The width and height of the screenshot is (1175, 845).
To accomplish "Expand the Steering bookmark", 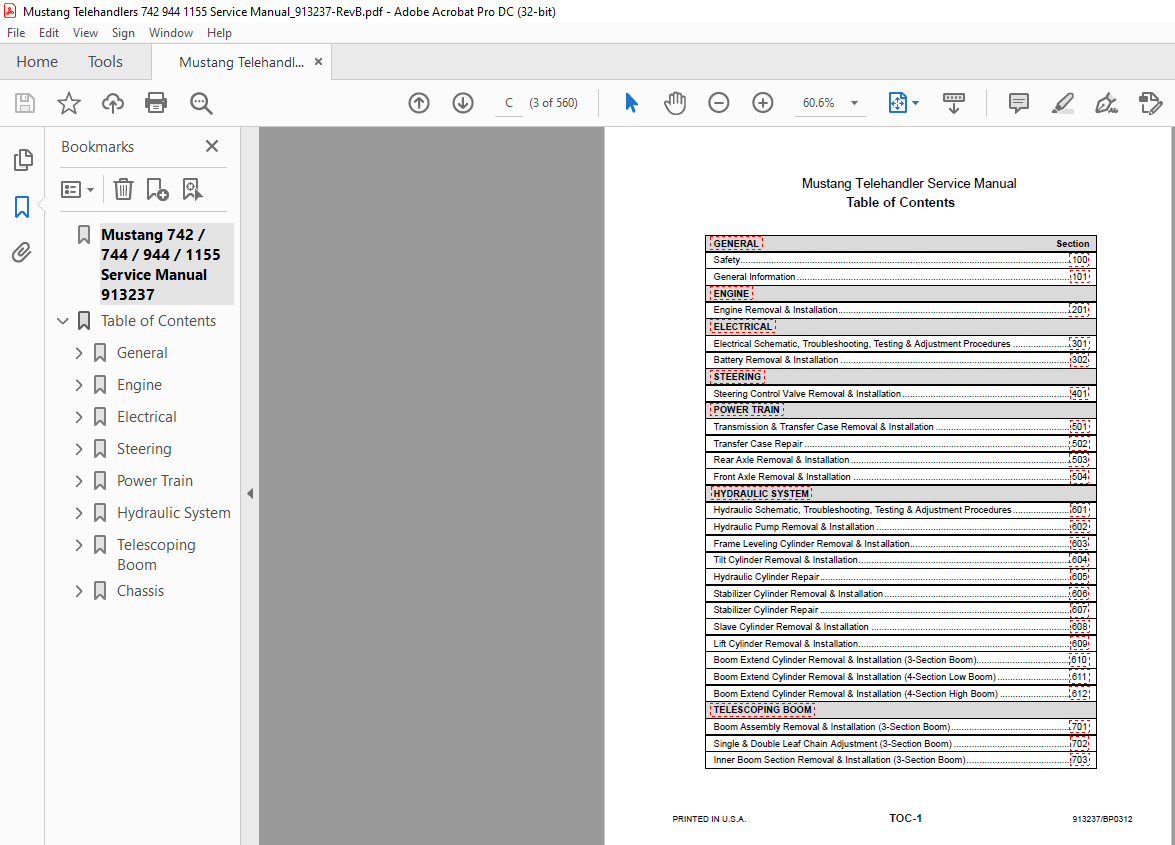I will (79, 449).
